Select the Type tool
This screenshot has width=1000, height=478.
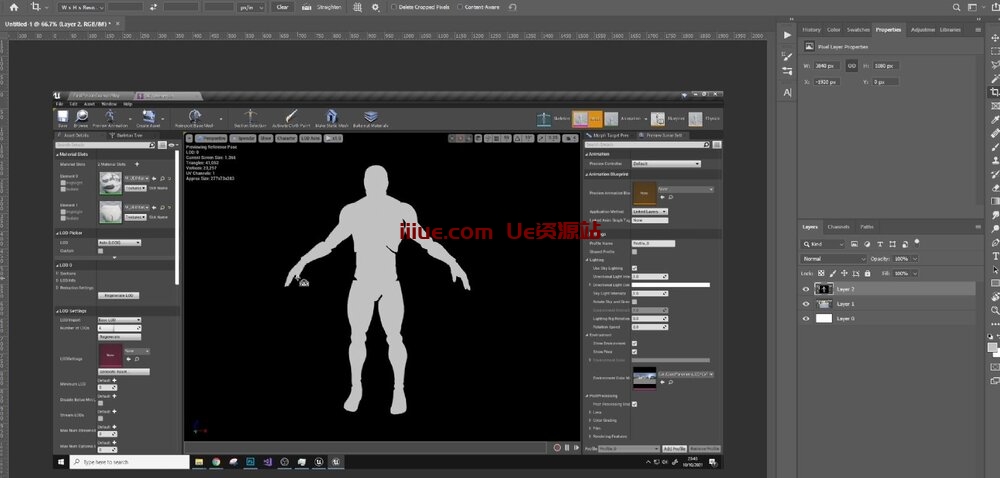[994, 255]
